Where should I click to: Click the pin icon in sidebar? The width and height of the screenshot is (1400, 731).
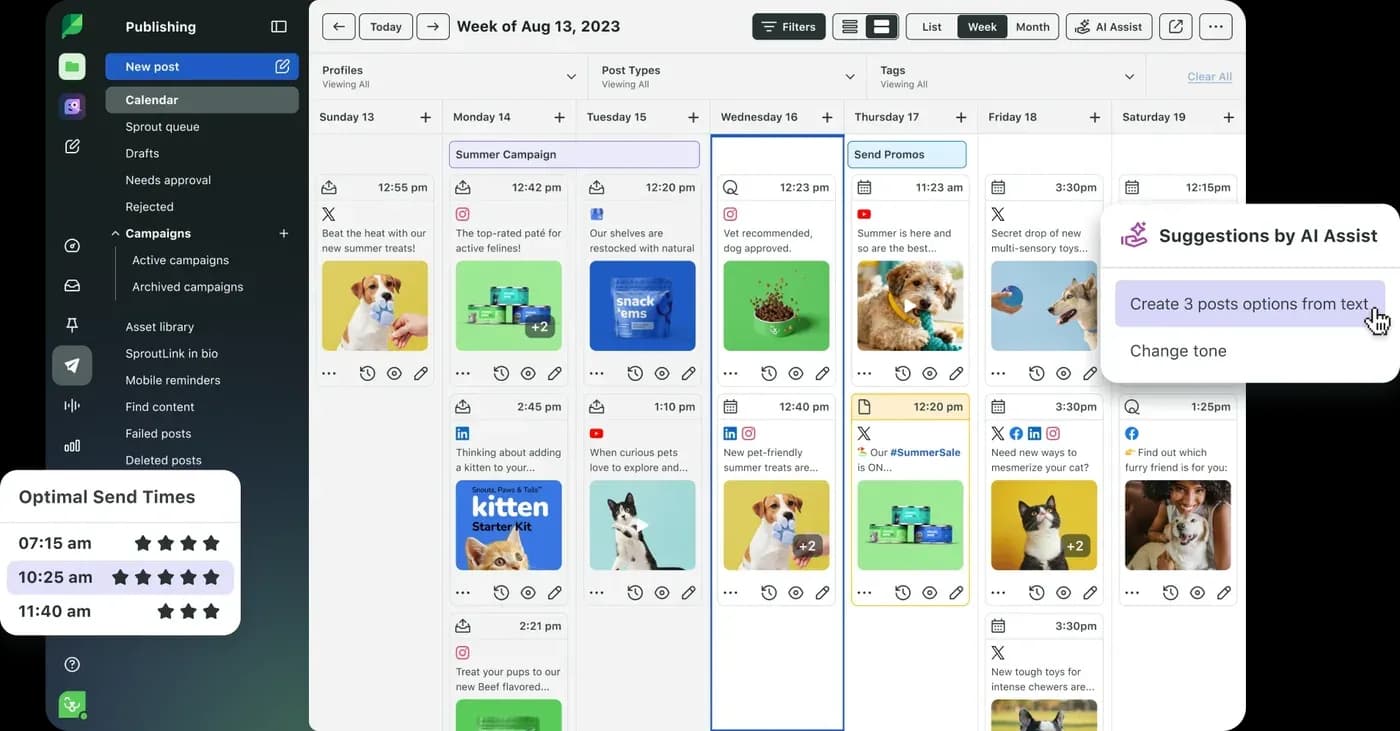point(72,325)
